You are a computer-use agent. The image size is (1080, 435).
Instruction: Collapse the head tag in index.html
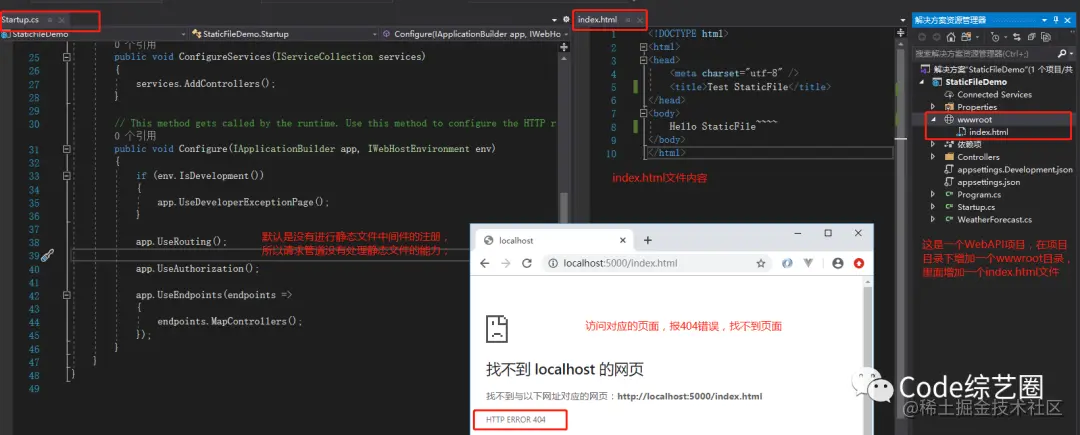[x=643, y=61]
